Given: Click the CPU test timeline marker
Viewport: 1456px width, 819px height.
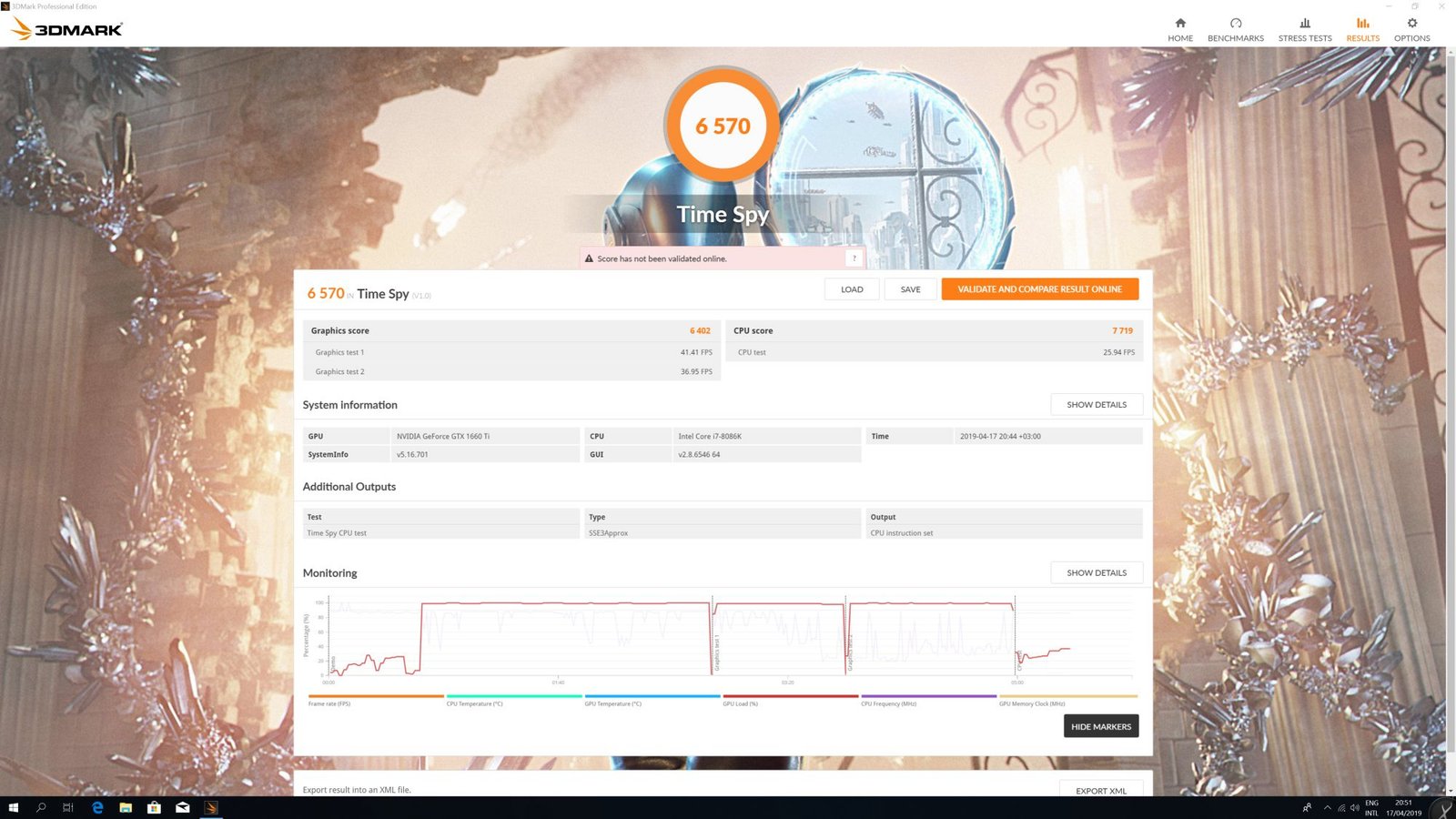Looking at the screenshot, I should pyautogui.click(x=1019, y=660).
